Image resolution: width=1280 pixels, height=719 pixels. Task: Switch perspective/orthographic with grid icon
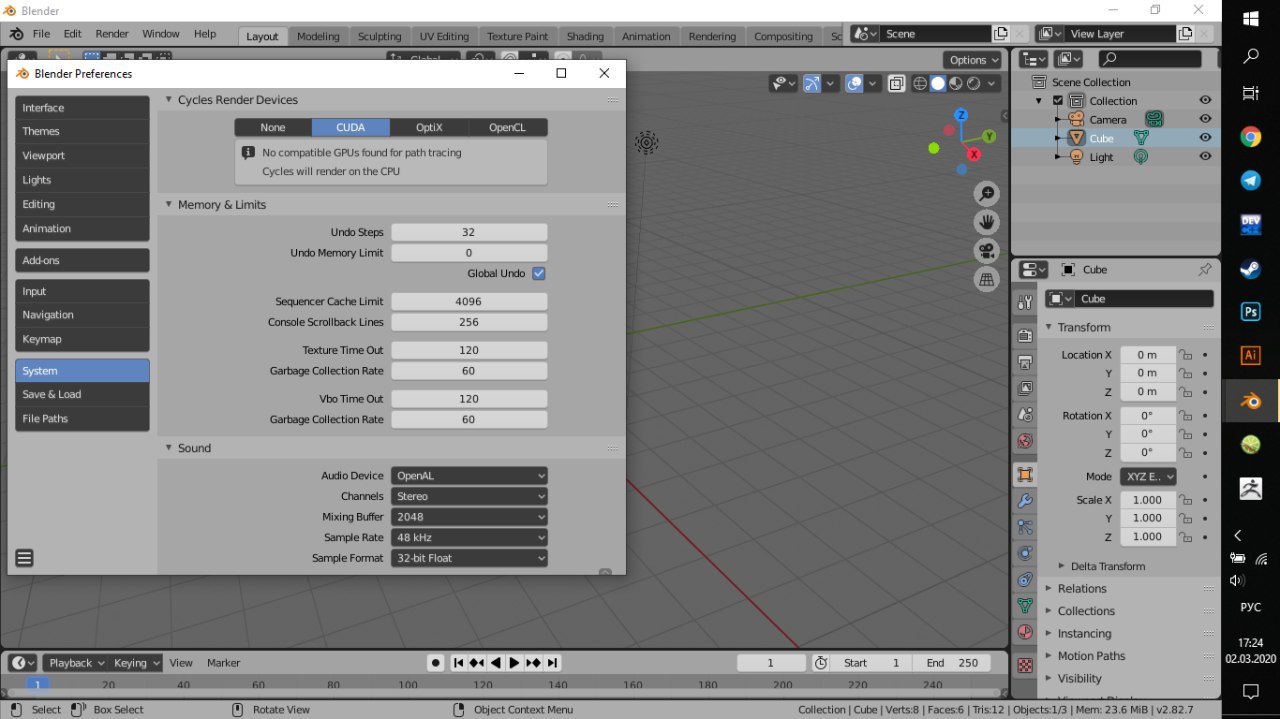[987, 280]
